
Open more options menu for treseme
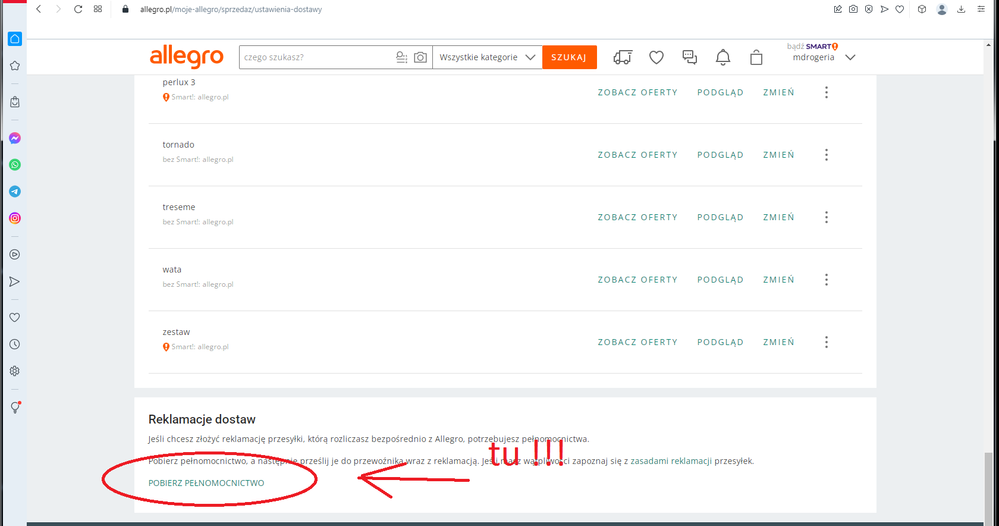[826, 217]
